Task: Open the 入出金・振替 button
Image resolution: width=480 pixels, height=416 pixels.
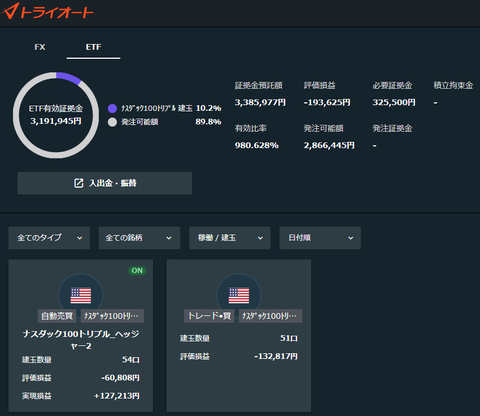Action: [x=105, y=183]
